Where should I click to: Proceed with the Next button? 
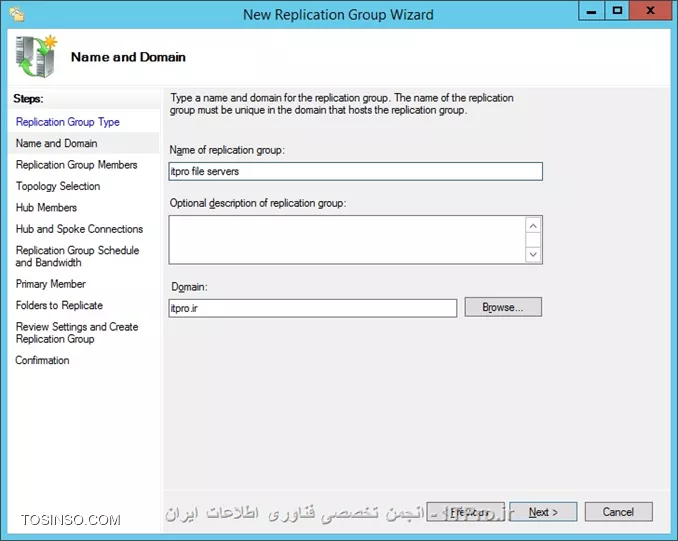[x=543, y=512]
